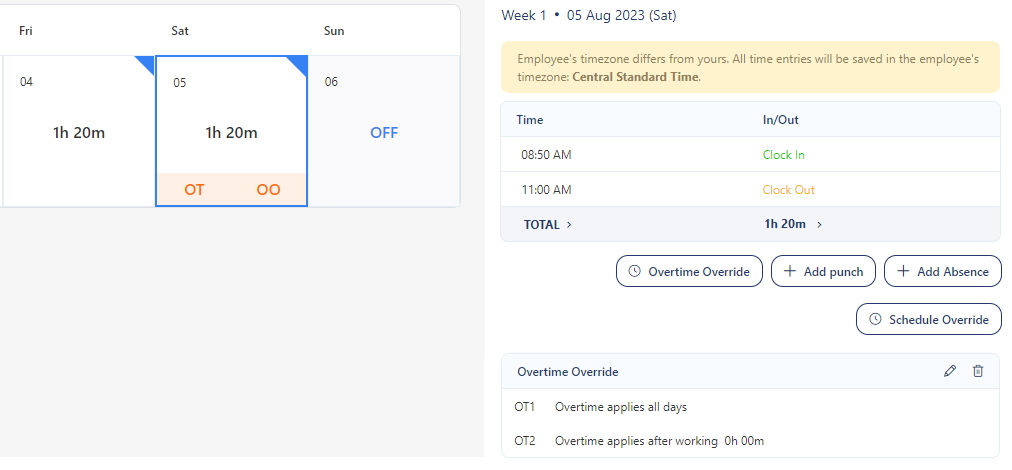Image resolution: width=1012 pixels, height=470 pixels.
Task: Click the plus icon on Add Absence
Action: tap(904, 271)
